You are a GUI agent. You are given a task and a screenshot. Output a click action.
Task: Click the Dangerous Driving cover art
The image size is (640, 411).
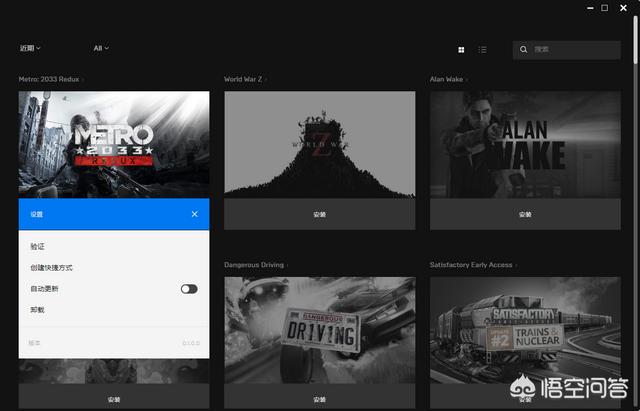coord(320,330)
